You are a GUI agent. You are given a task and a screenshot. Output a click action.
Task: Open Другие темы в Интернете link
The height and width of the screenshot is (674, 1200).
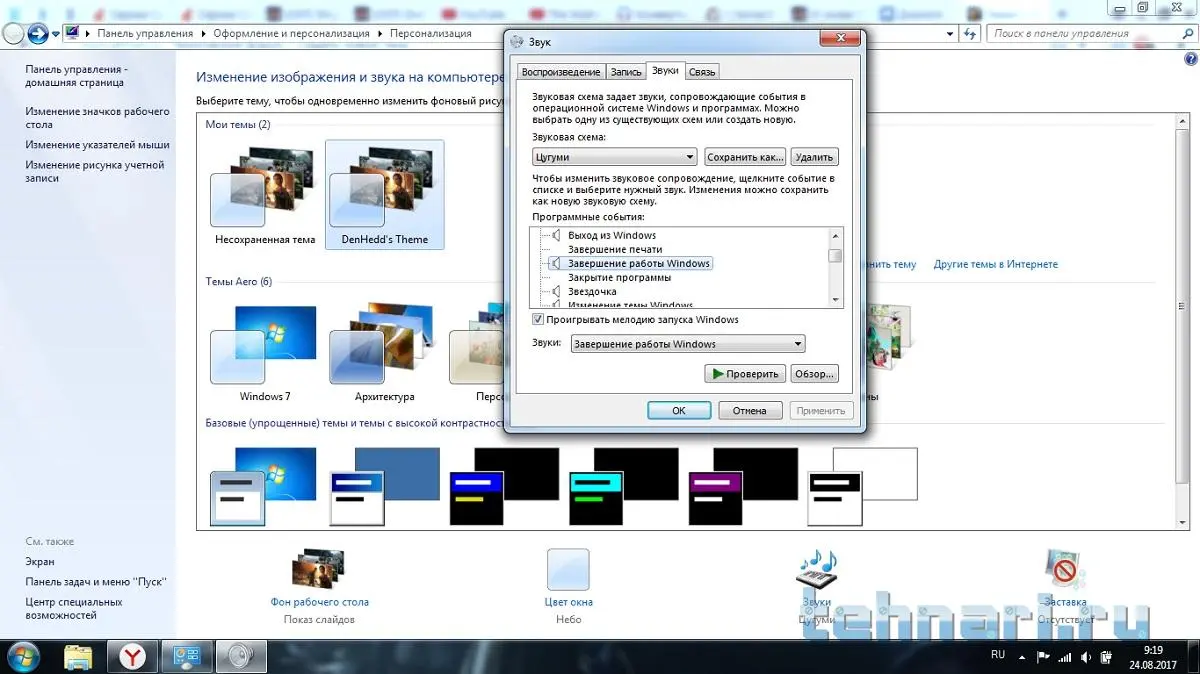point(995,265)
